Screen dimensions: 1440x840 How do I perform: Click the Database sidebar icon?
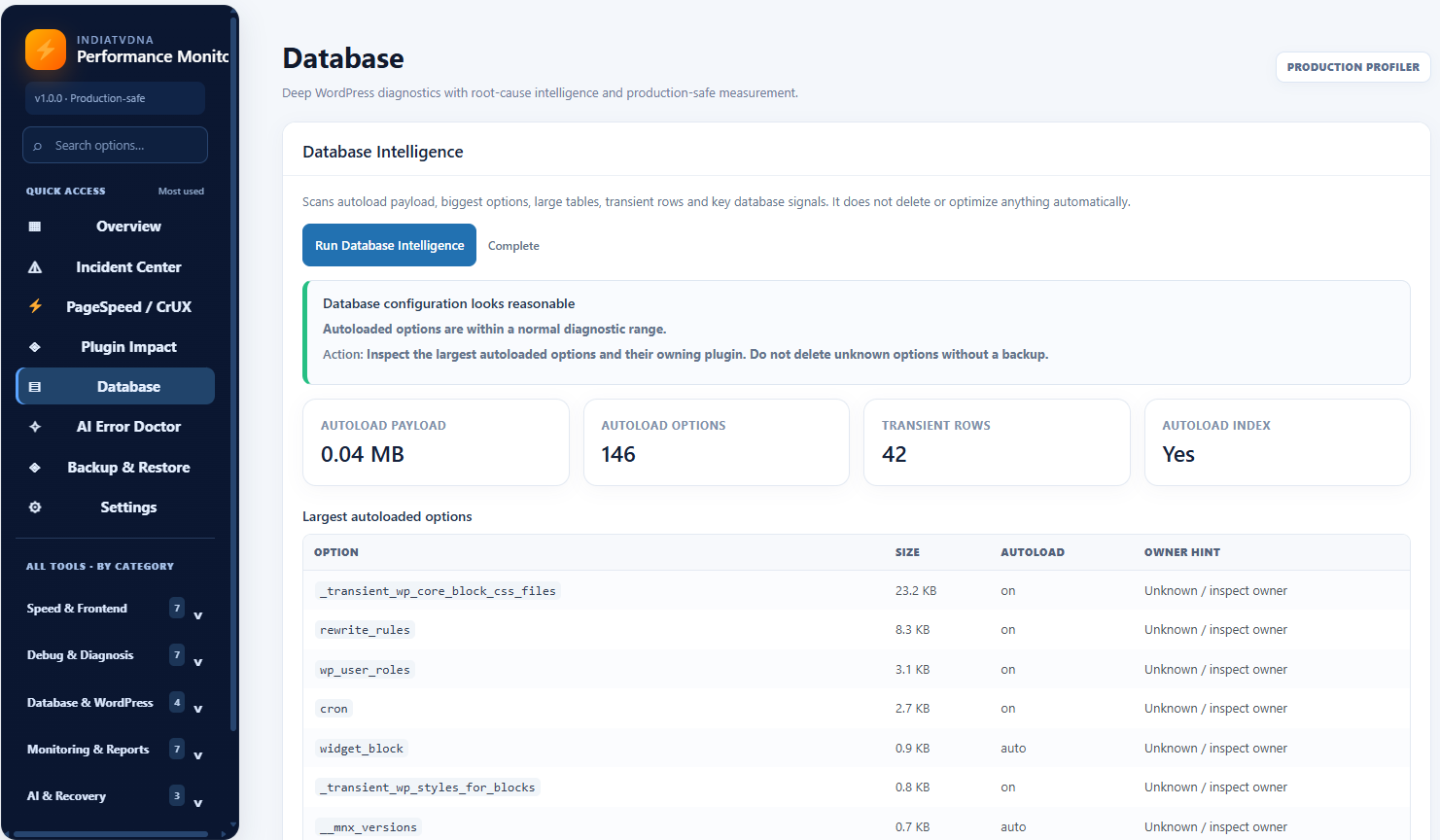click(x=35, y=387)
